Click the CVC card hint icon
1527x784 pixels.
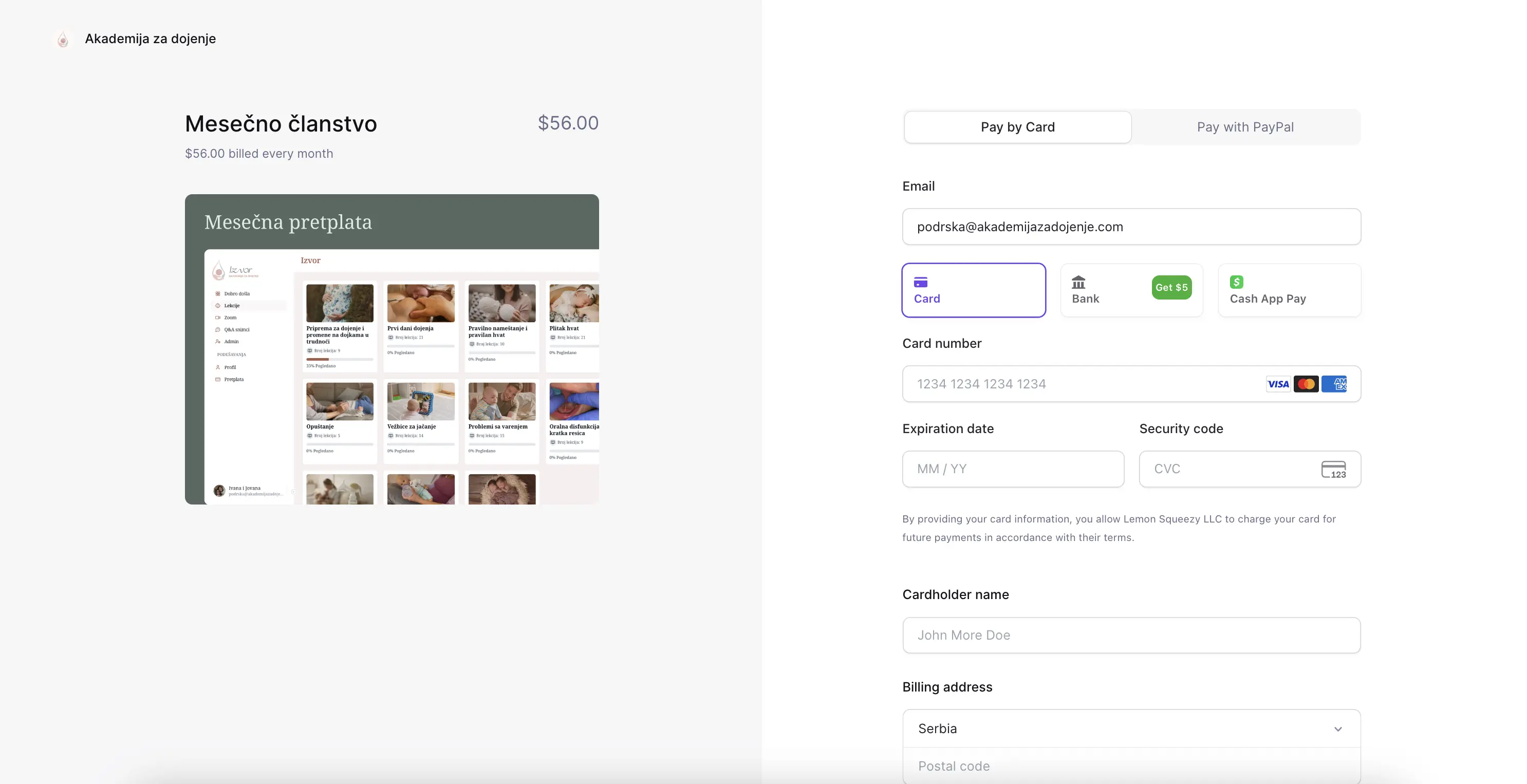click(x=1334, y=470)
